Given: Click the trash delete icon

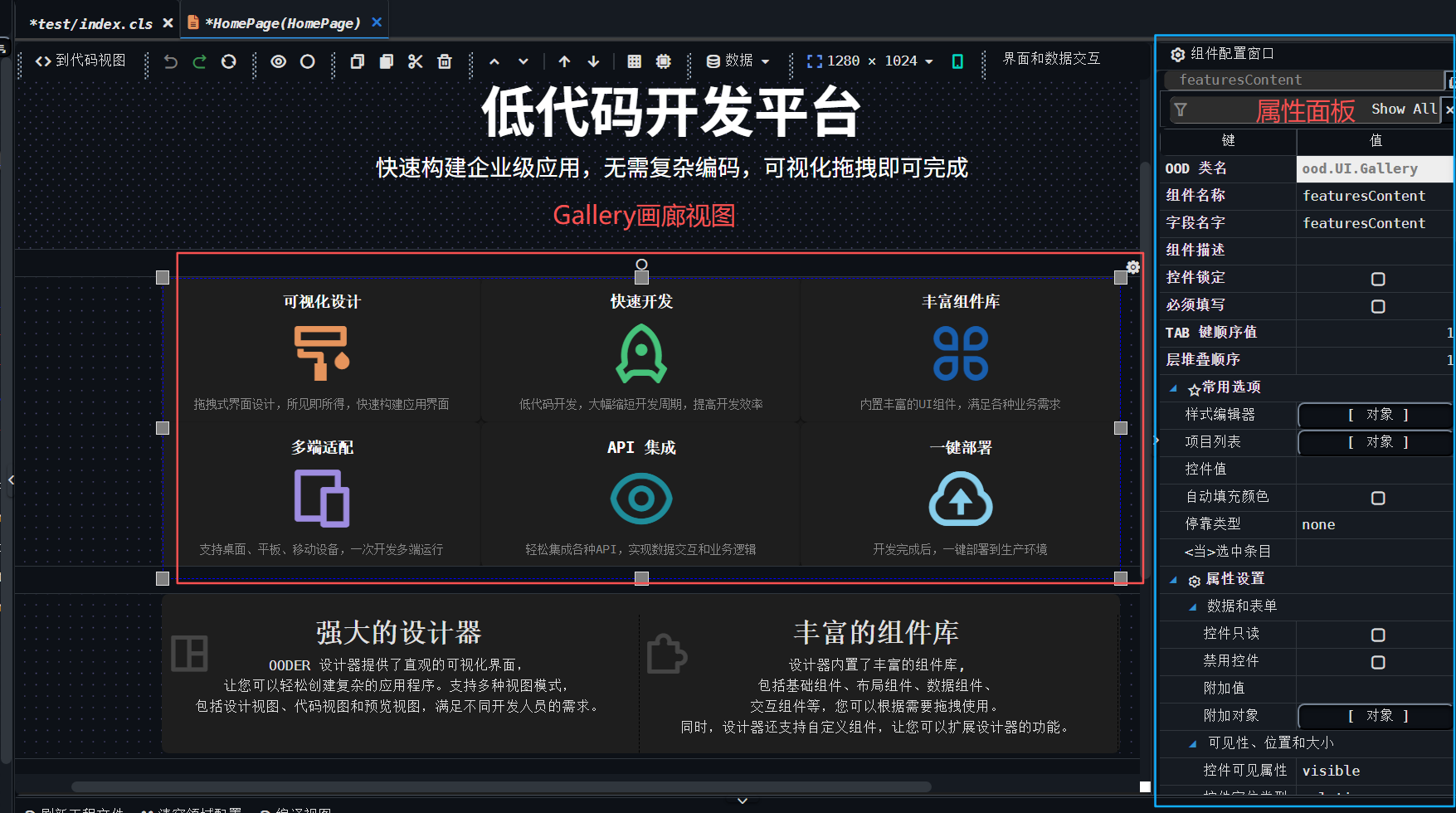Looking at the screenshot, I should (x=445, y=61).
